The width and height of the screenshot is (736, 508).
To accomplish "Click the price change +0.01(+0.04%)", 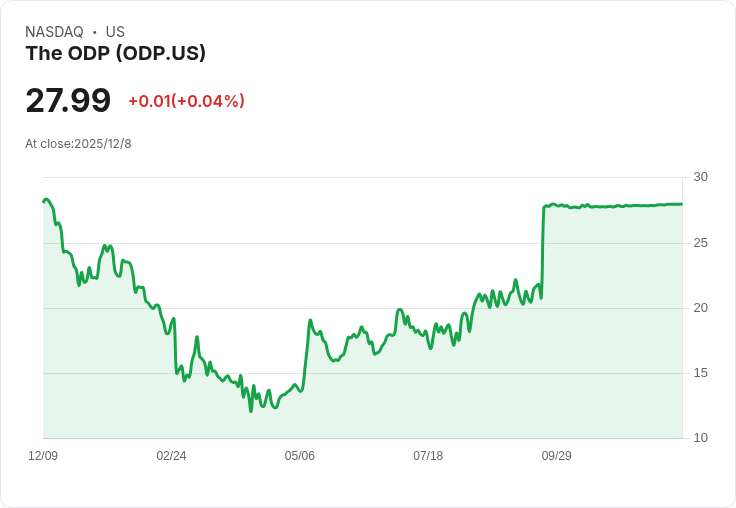I will coord(186,101).
